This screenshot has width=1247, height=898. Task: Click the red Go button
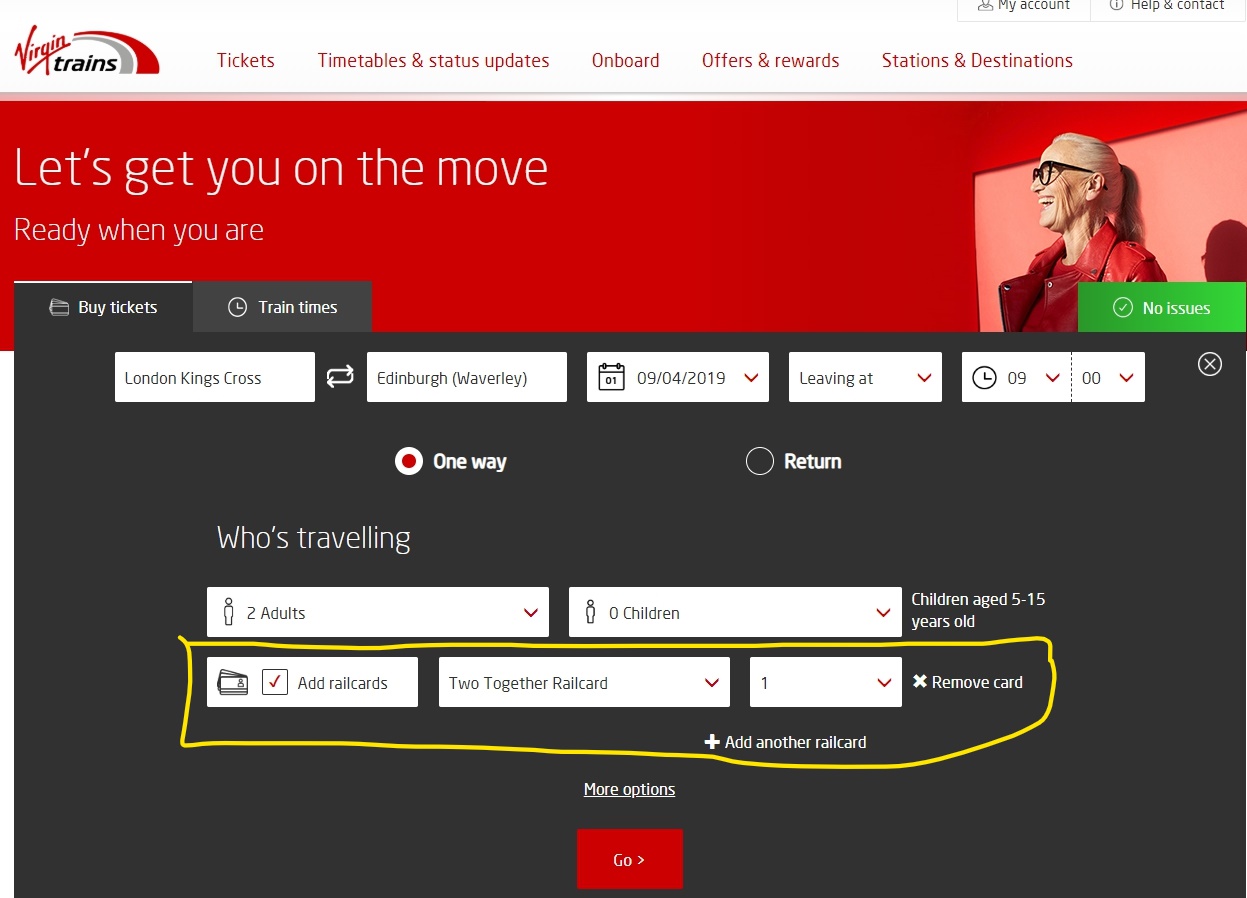[x=630, y=859]
